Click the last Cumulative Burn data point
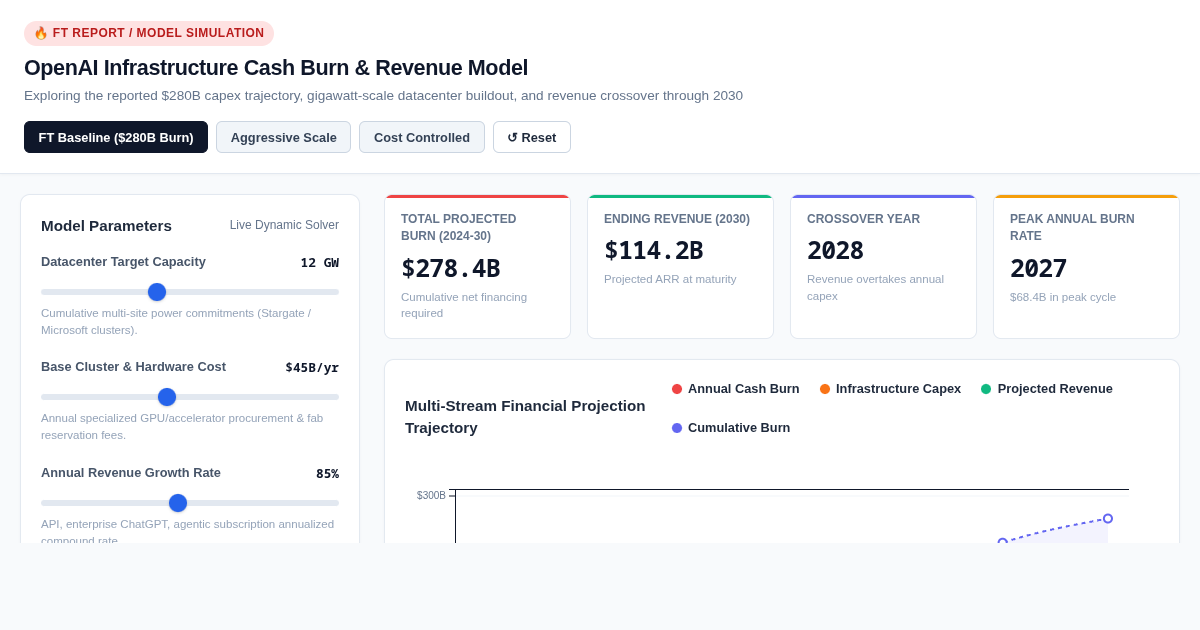1200x630 pixels. tap(1108, 519)
